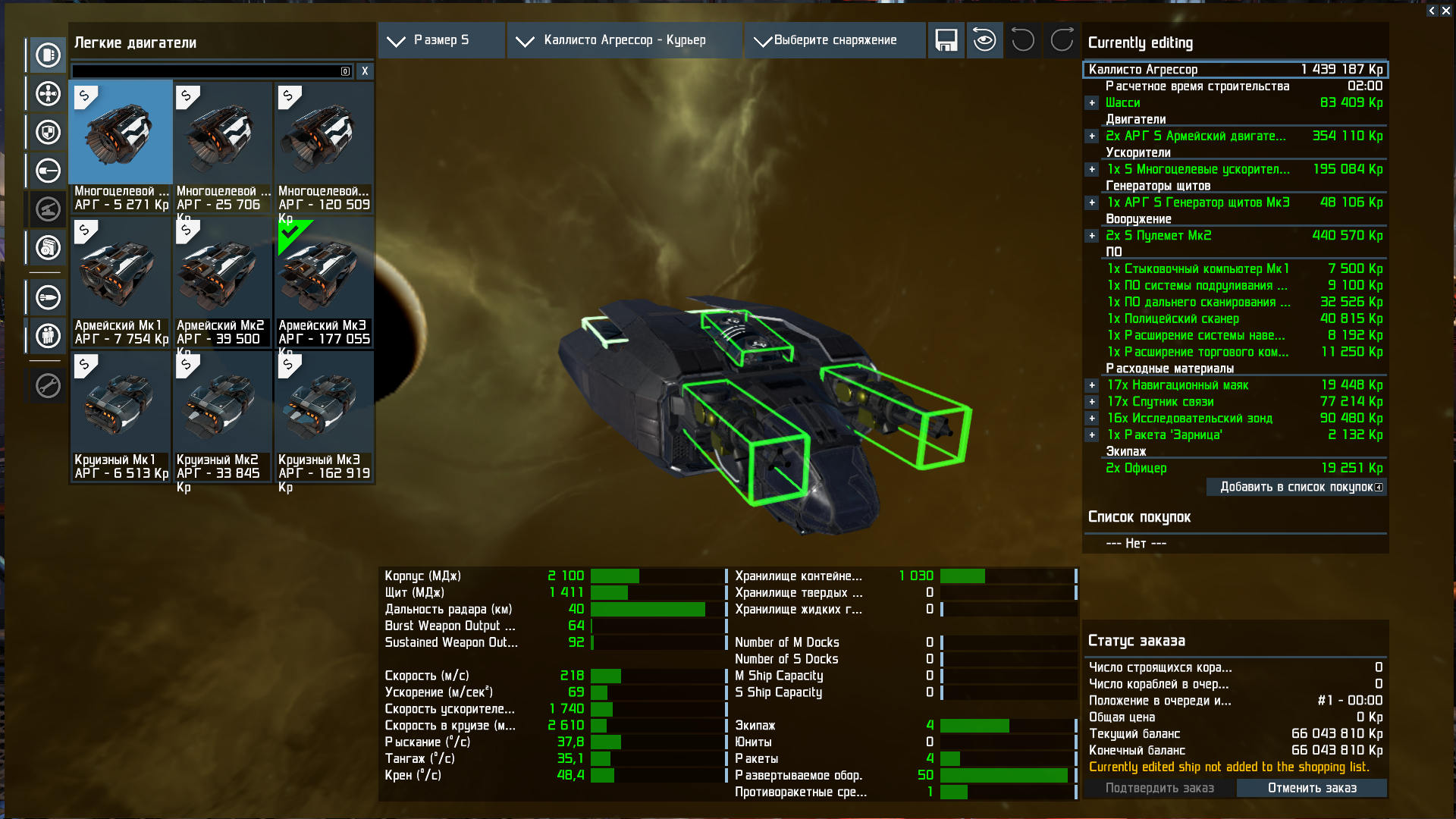Expand the 17x Спутник связи row
The height and width of the screenshot is (819, 1456).
tap(1092, 402)
